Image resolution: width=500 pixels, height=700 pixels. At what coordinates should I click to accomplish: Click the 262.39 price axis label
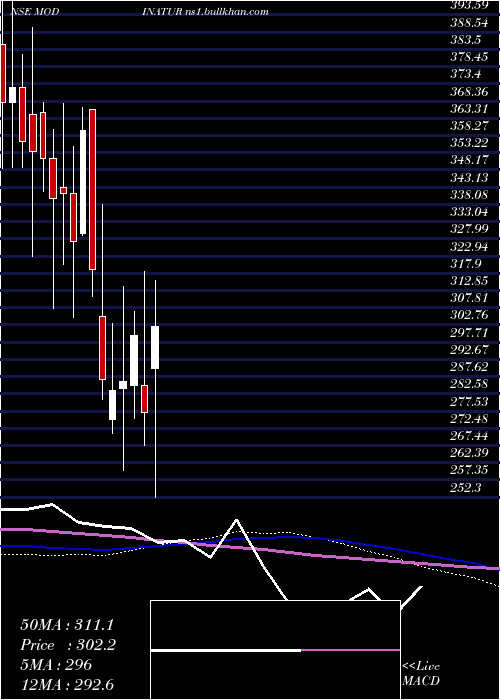470,453
